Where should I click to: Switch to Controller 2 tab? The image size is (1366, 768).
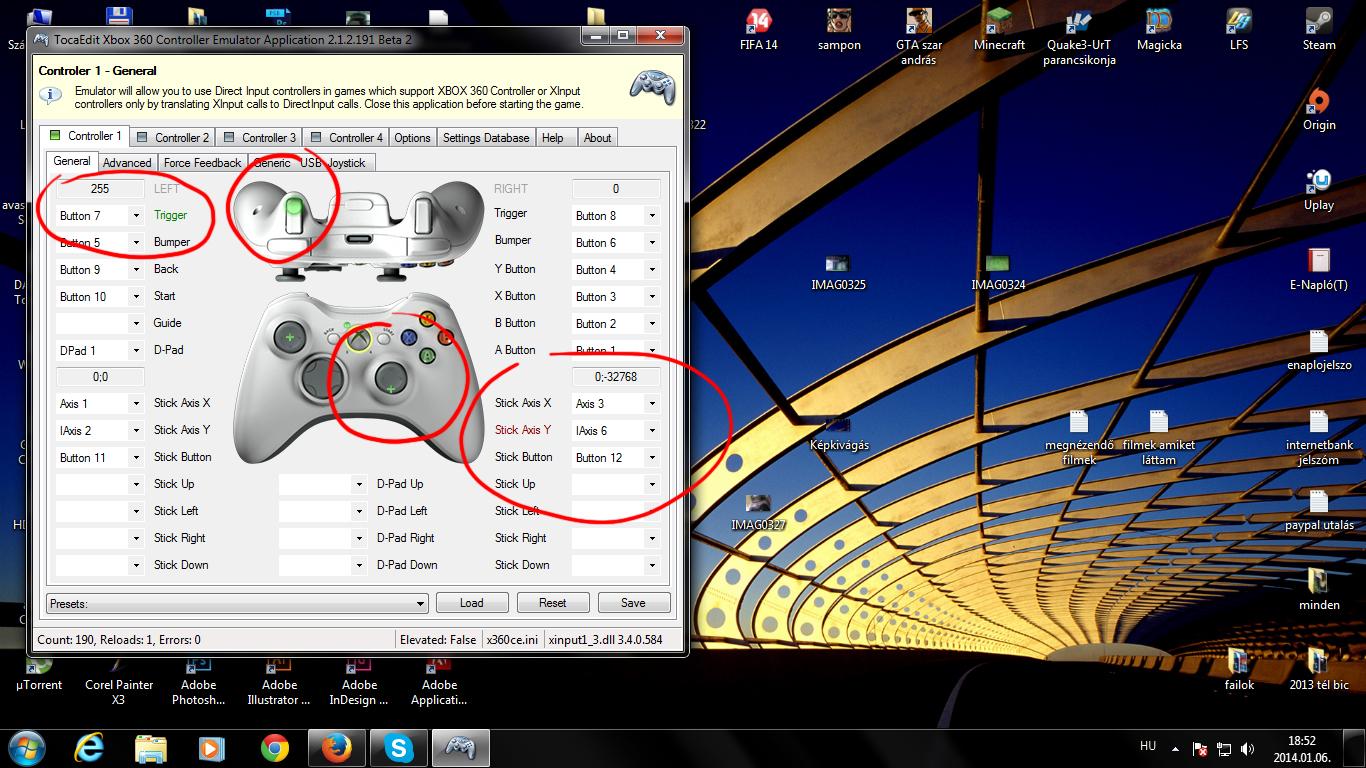pos(172,137)
